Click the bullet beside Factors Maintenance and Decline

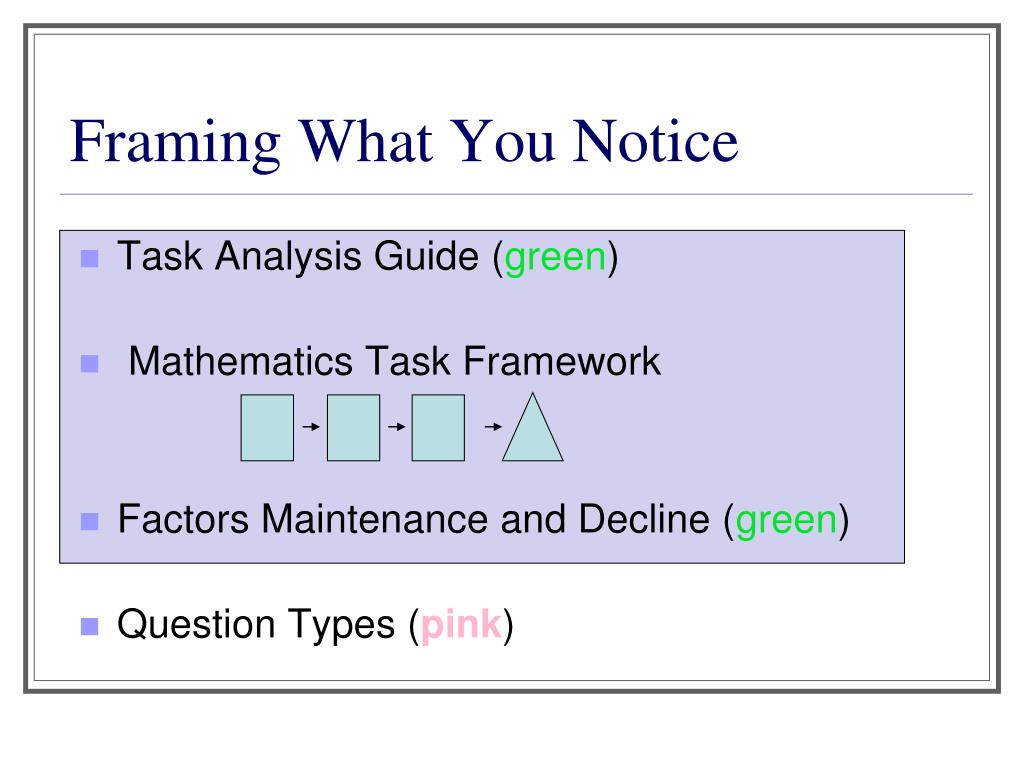coord(89,522)
